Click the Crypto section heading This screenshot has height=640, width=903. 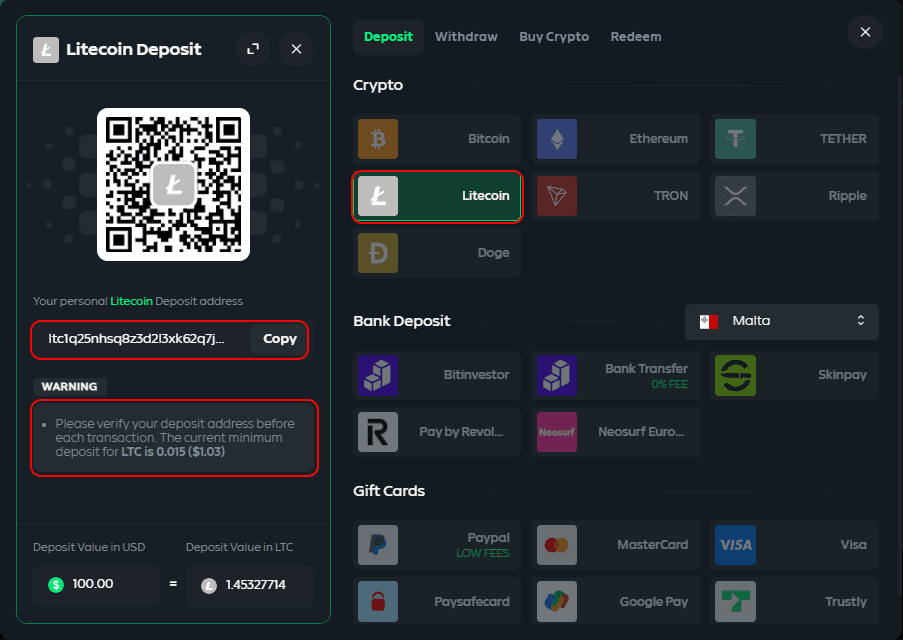(x=378, y=85)
